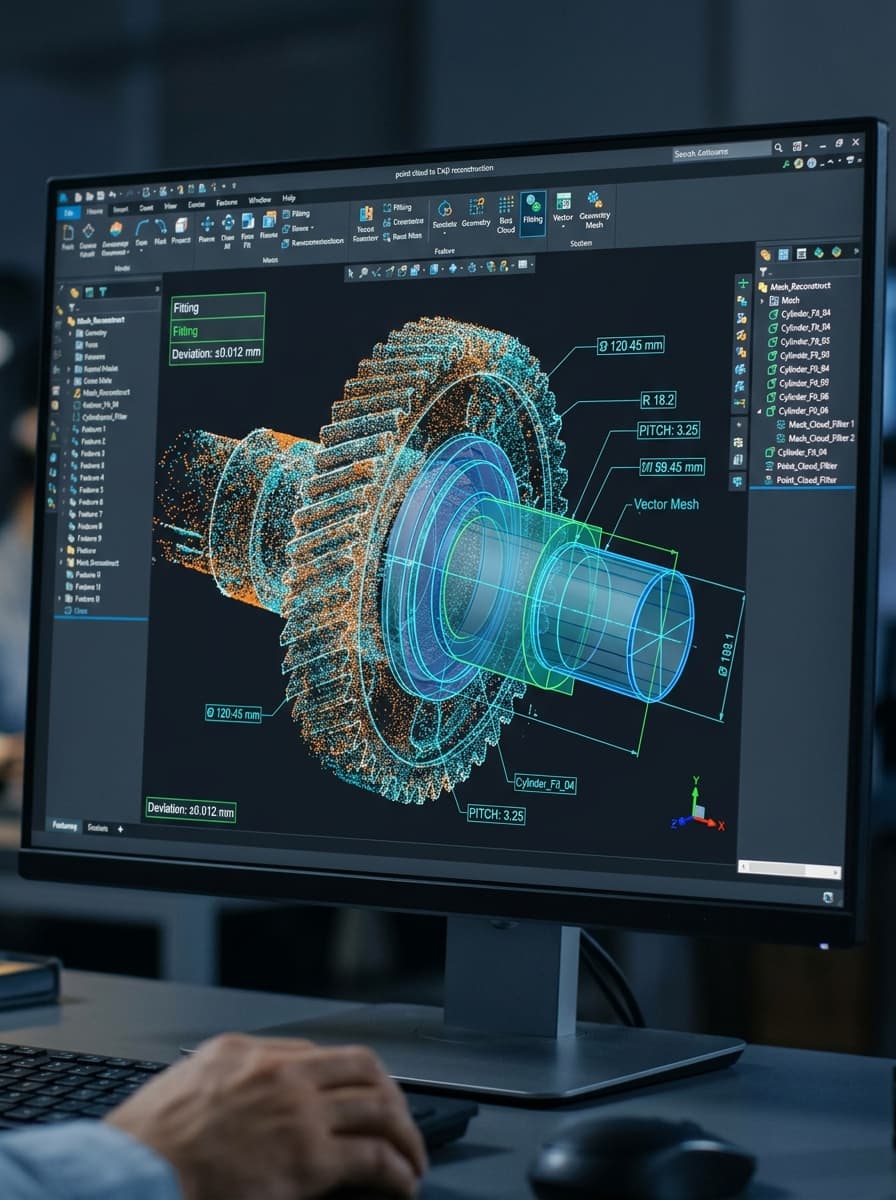The height and width of the screenshot is (1200, 896).
Task: Collapse the Cylinder_F0_06 node
Action: tap(759, 411)
